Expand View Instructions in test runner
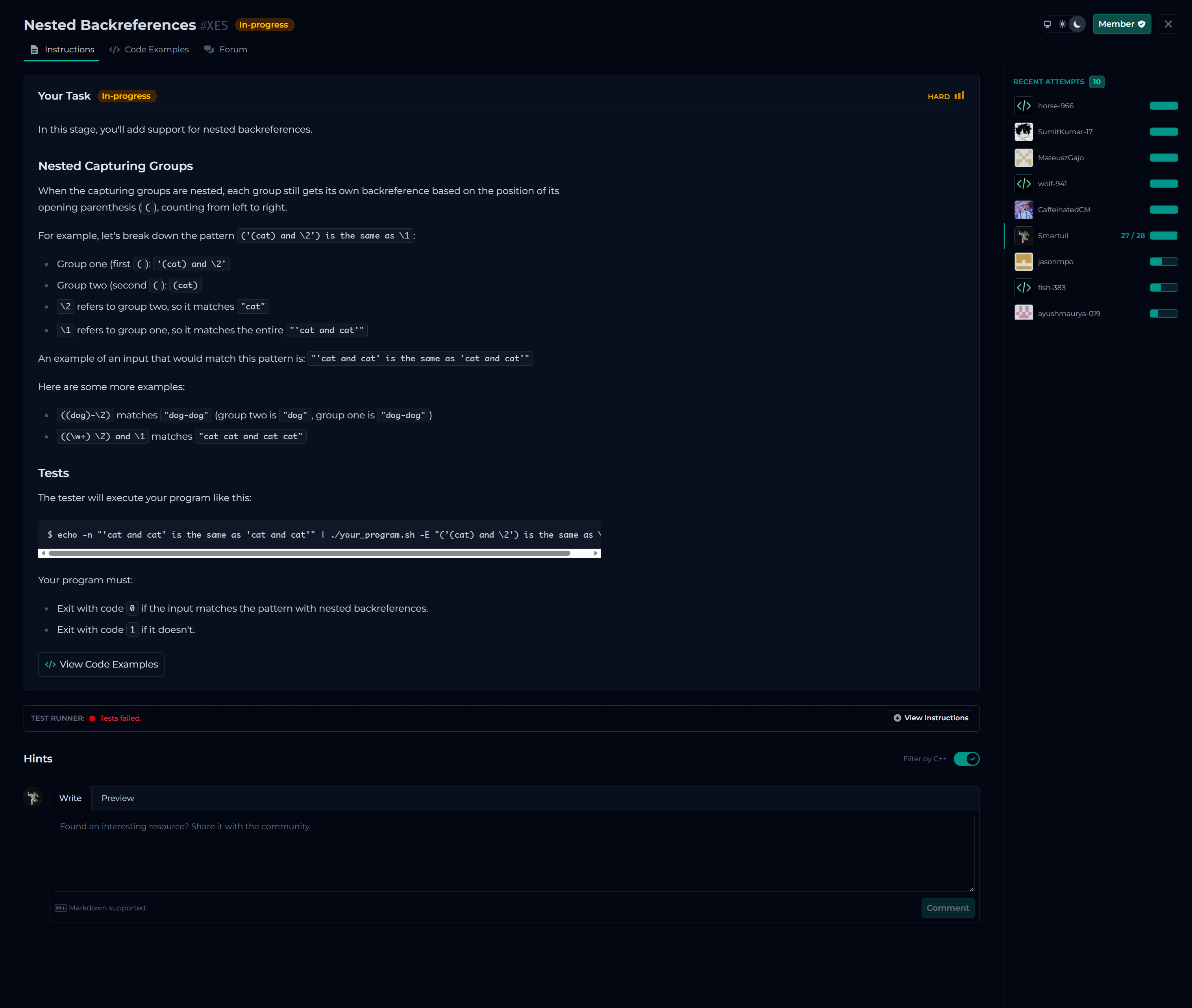 pyautogui.click(x=930, y=718)
